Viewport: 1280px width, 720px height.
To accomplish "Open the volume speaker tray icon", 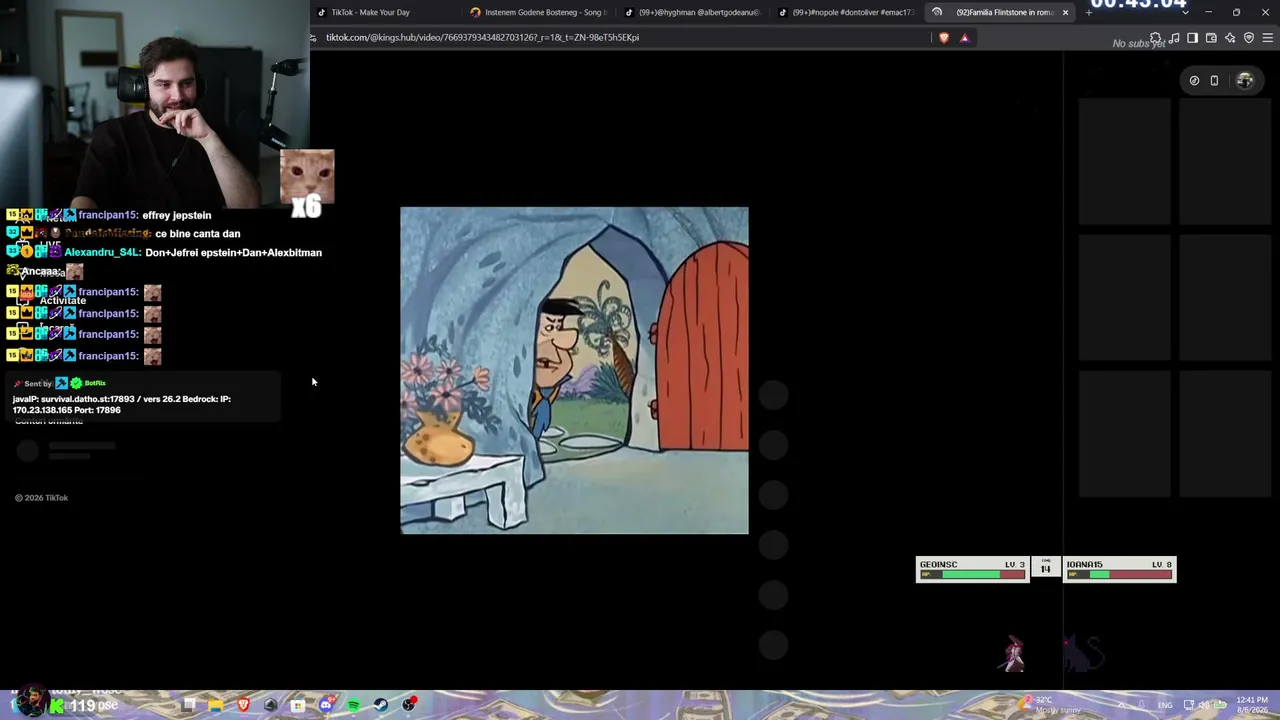I will click(1203, 705).
